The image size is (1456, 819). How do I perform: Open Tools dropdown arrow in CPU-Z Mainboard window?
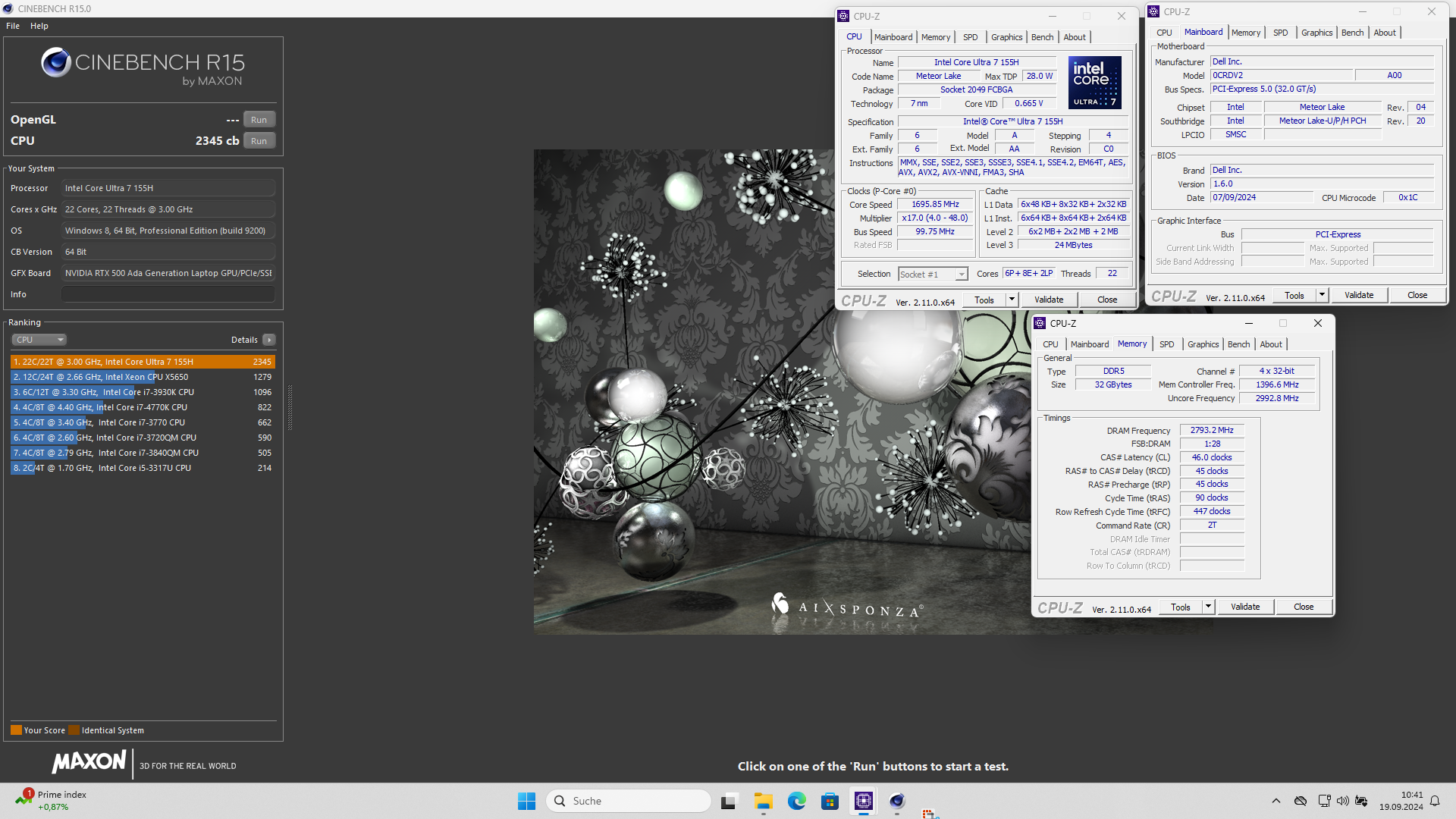tap(1322, 295)
